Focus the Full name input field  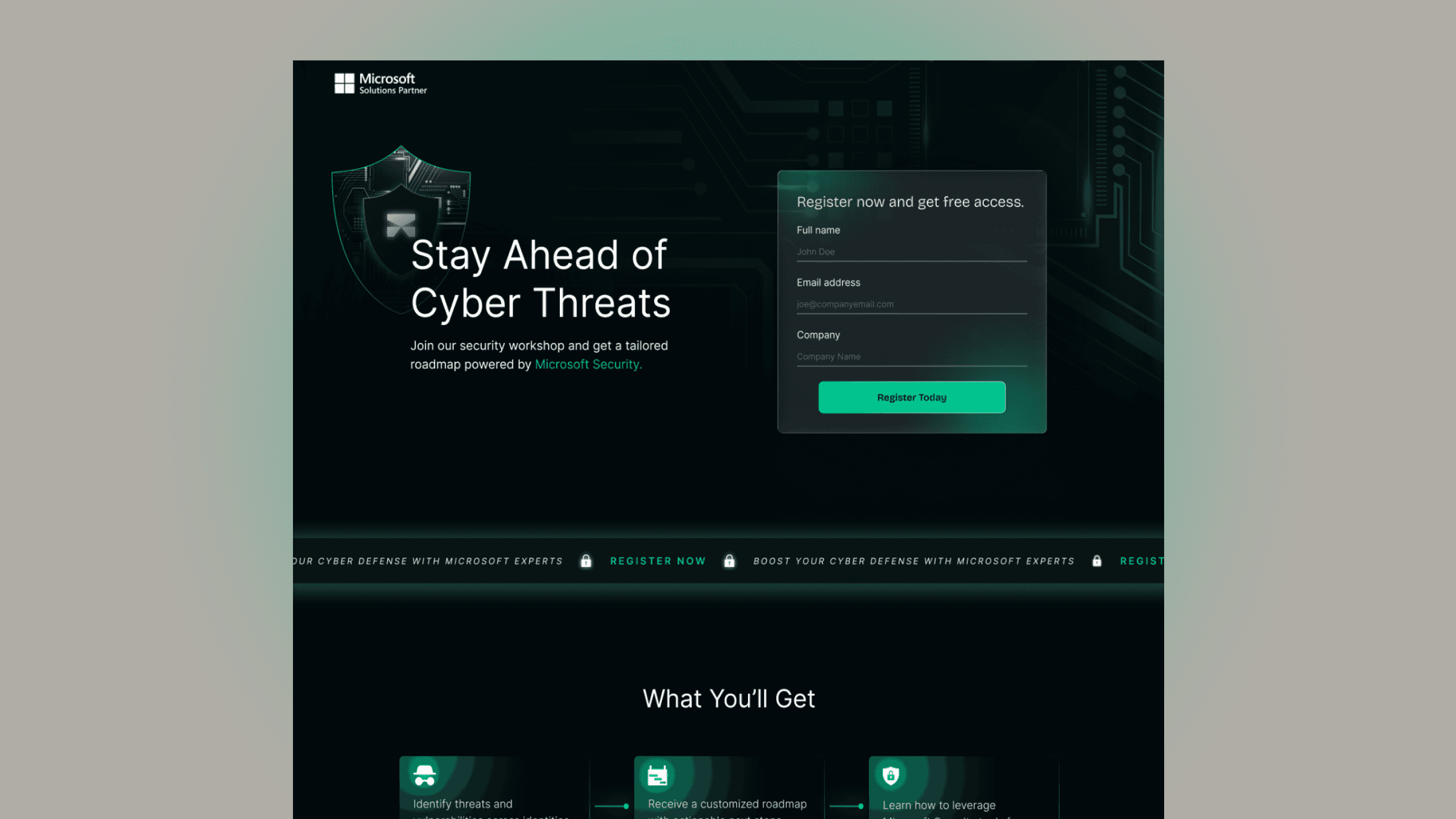(x=912, y=252)
